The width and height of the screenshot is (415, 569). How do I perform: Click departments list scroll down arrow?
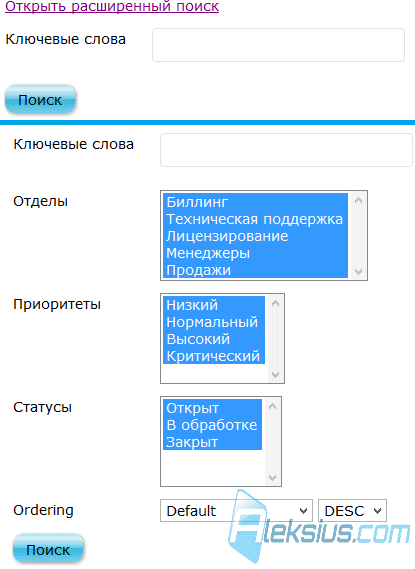[x=358, y=271]
